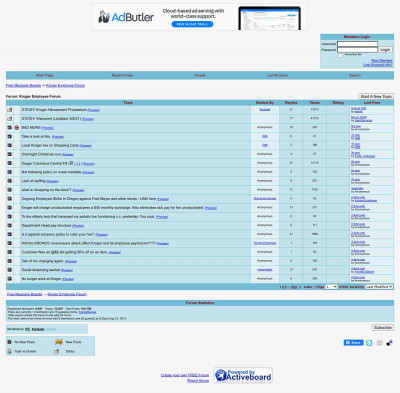Open the Lost Account Info link
The height and width of the screenshot is (393, 400).
click(378, 65)
